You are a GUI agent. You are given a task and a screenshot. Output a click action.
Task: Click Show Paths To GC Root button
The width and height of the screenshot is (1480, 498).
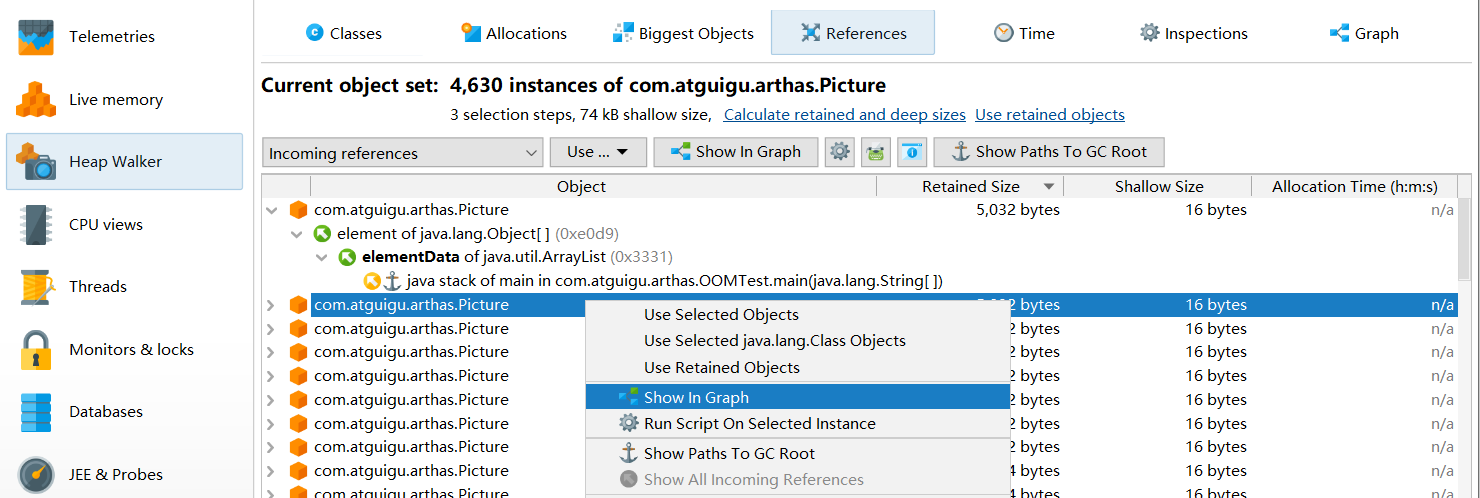pyautogui.click(x=1048, y=152)
